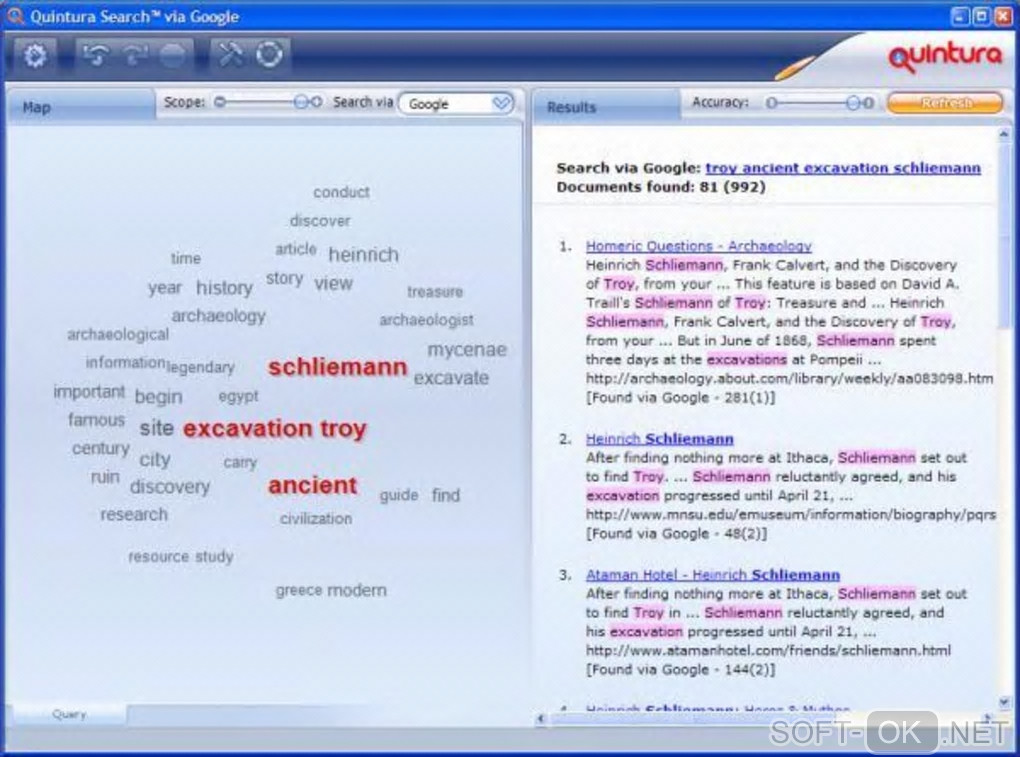Image resolution: width=1020 pixels, height=757 pixels.
Task: Click the word 'discover' in the map
Action: (x=319, y=220)
